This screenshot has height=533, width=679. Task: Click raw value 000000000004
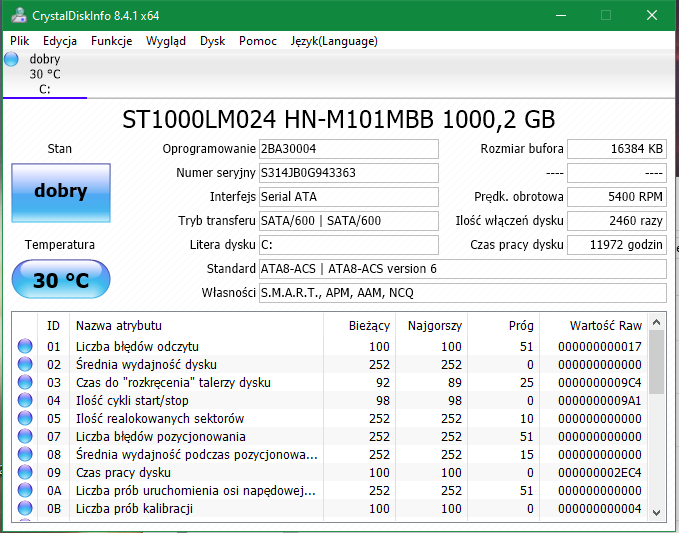click(600, 508)
